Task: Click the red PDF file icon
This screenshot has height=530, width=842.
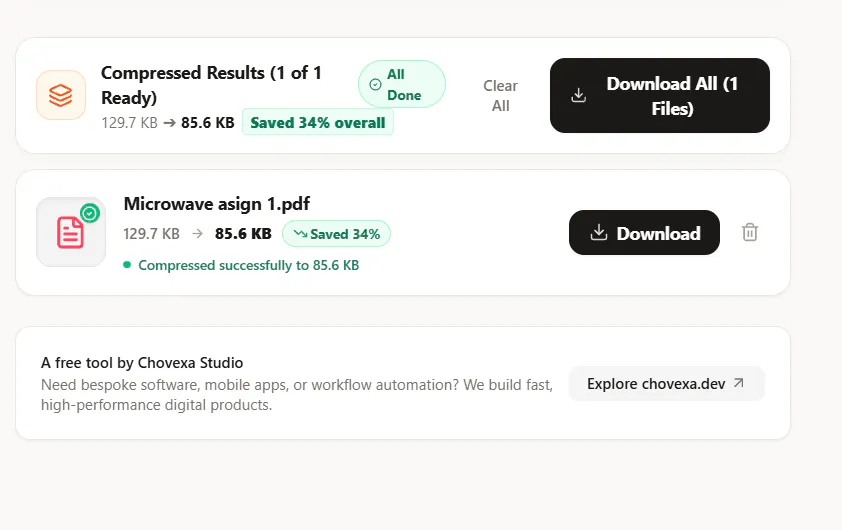Action: [x=70, y=233]
